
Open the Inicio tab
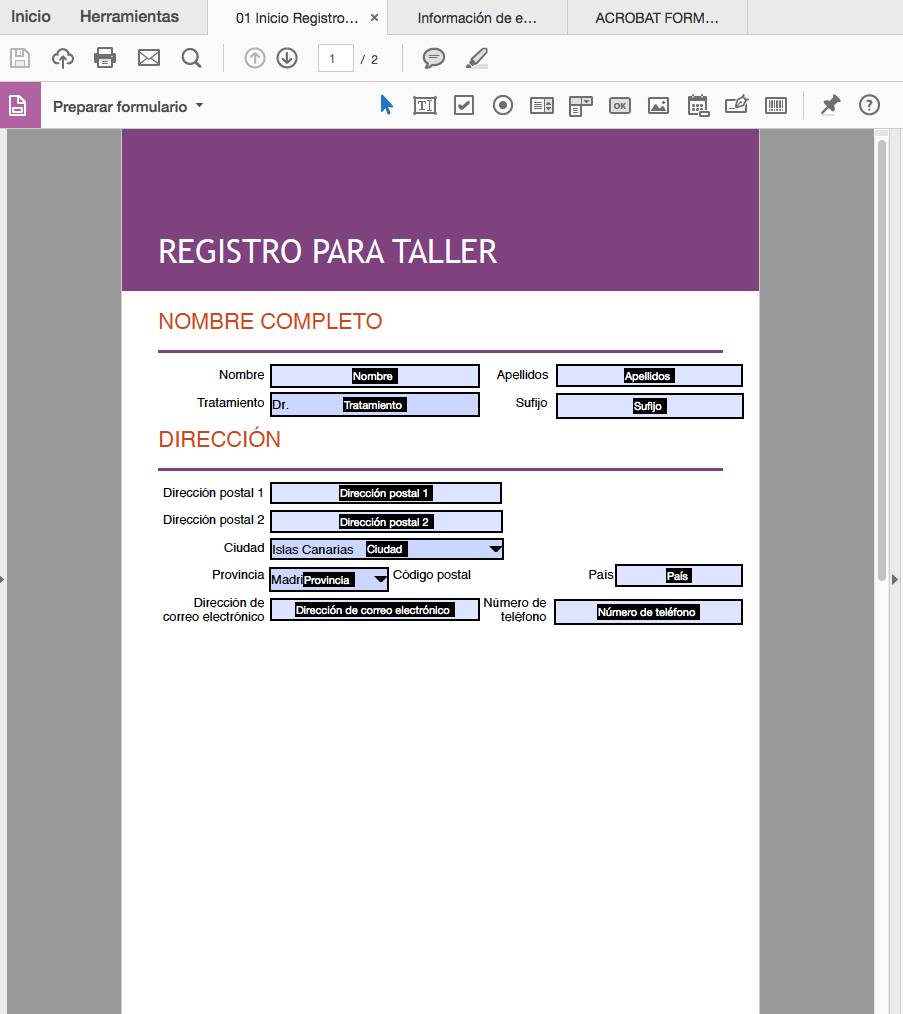(31, 17)
